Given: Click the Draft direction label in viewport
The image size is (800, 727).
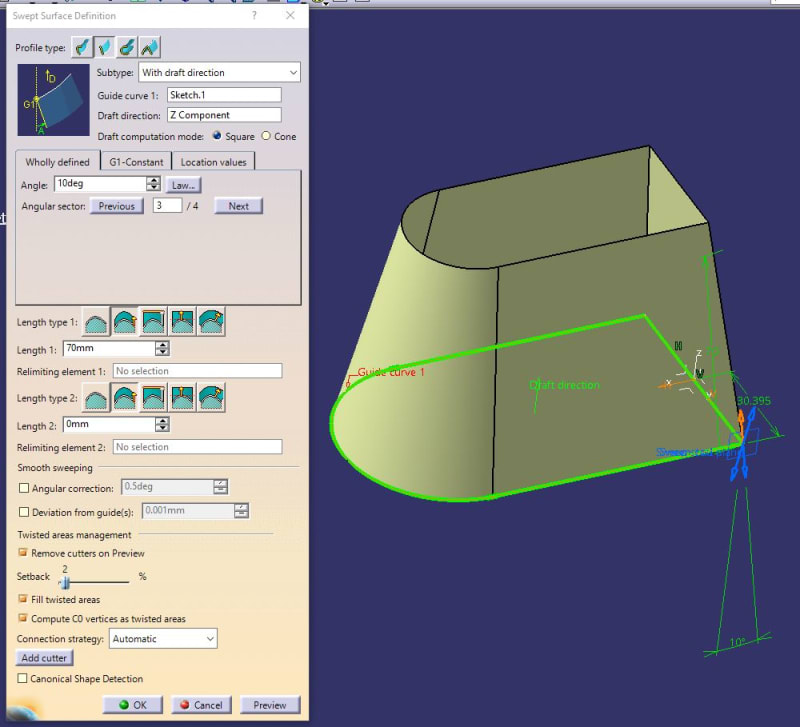Looking at the screenshot, I should (x=564, y=385).
